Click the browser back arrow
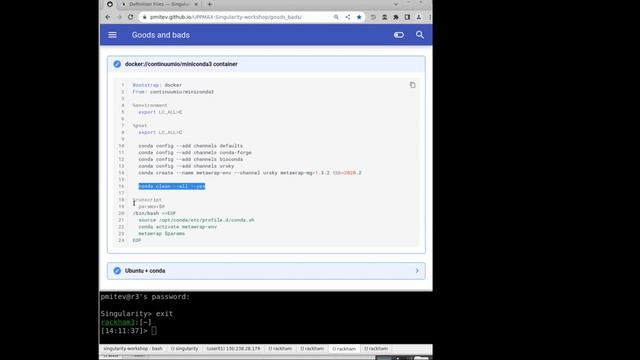The image size is (640, 360). tap(108, 17)
